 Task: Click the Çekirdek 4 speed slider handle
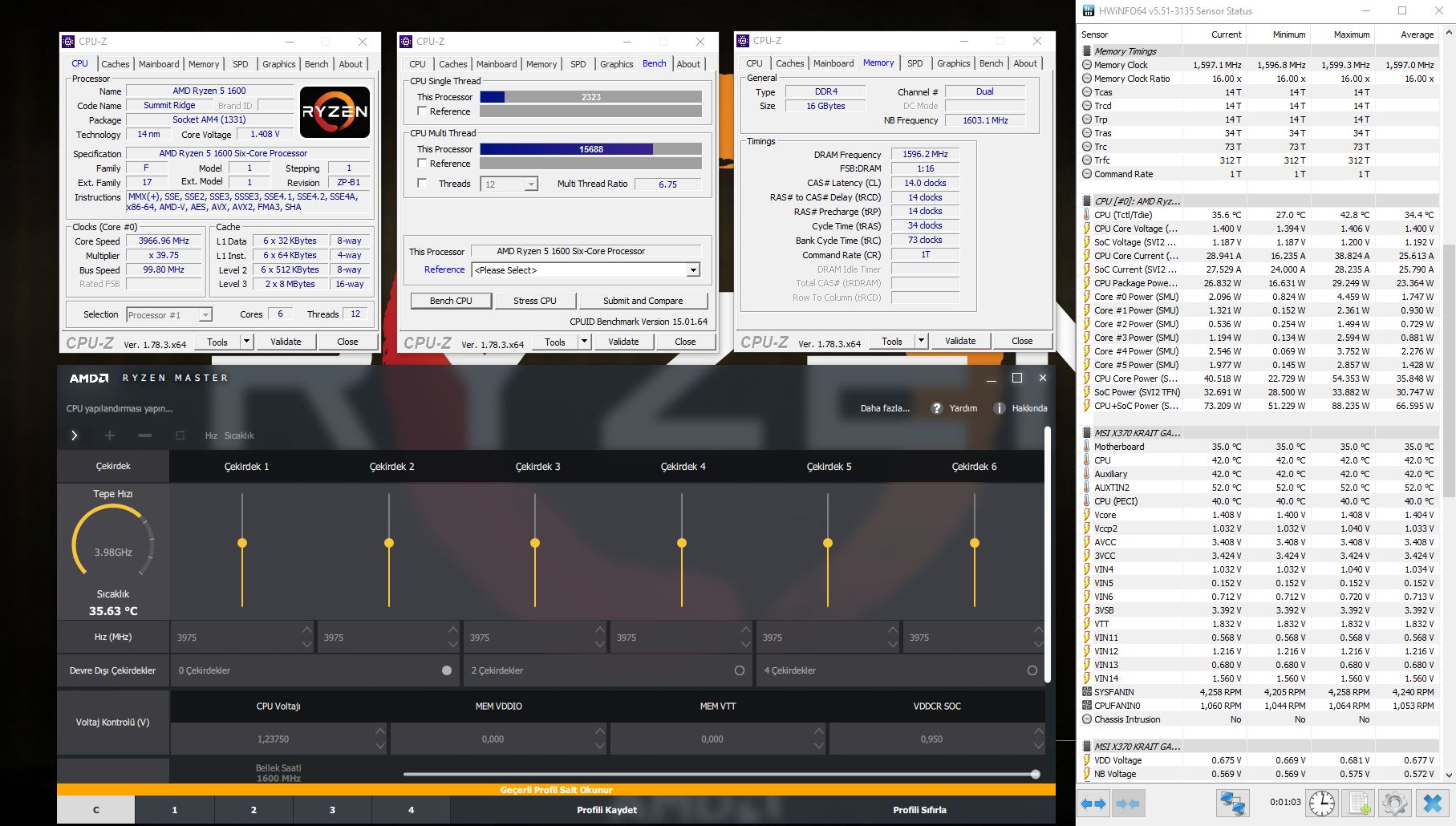(682, 543)
